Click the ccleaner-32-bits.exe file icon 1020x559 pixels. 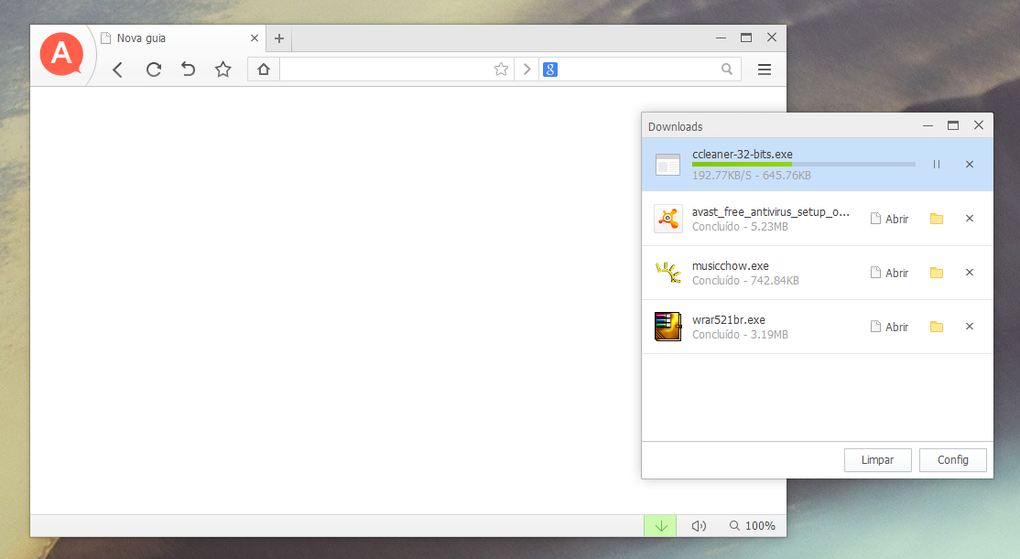pyautogui.click(x=668, y=165)
